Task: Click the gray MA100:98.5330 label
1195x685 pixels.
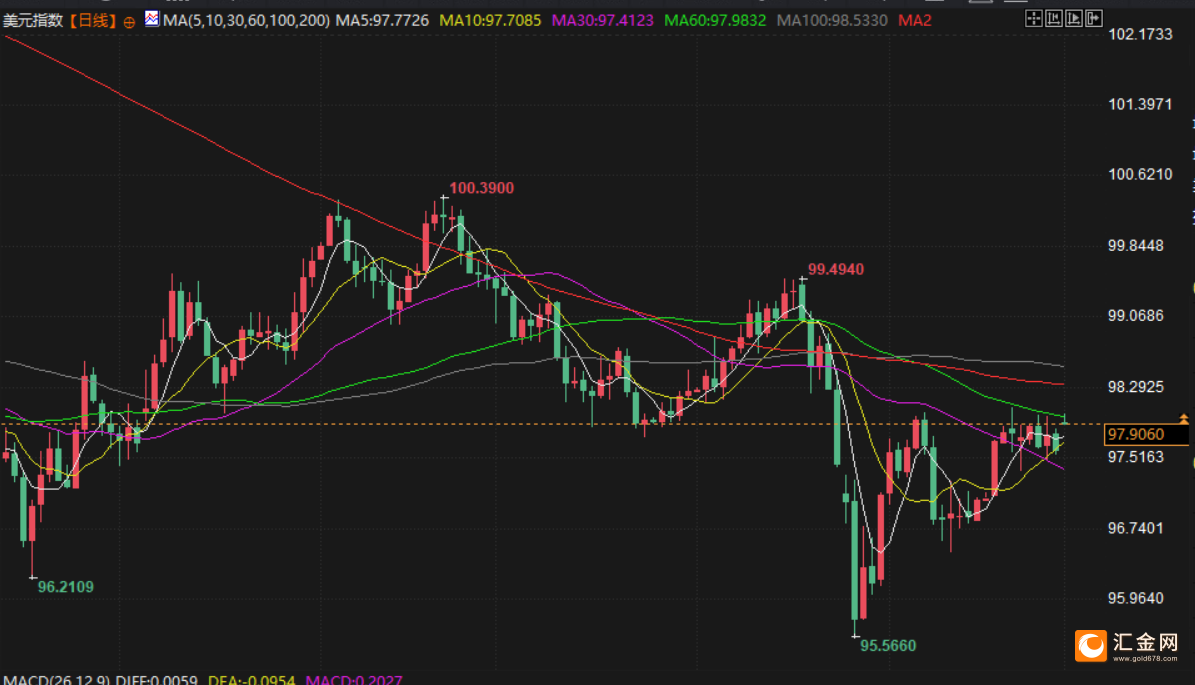Action: (831, 21)
